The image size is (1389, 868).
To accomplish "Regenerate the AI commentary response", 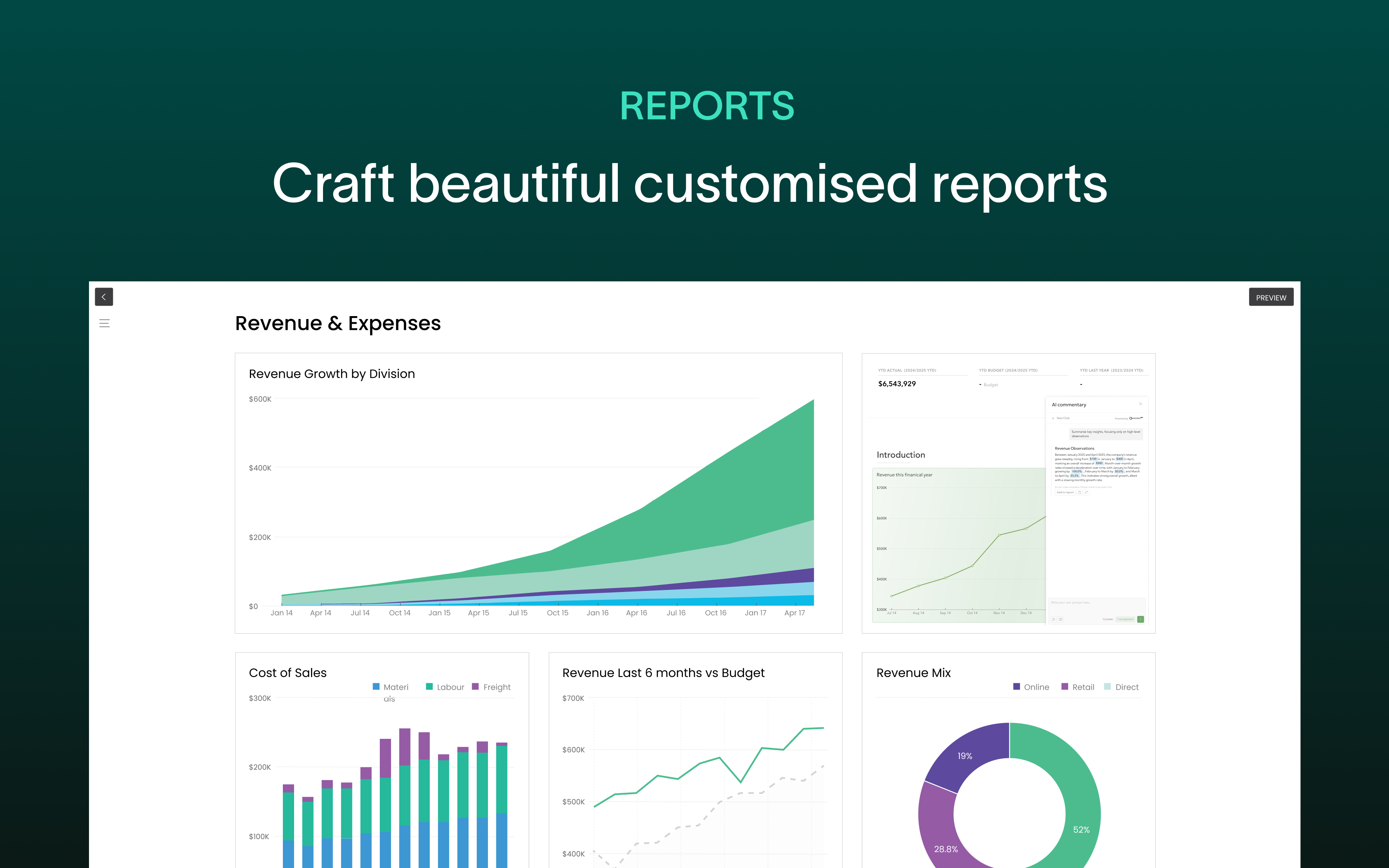I will coord(1087,493).
